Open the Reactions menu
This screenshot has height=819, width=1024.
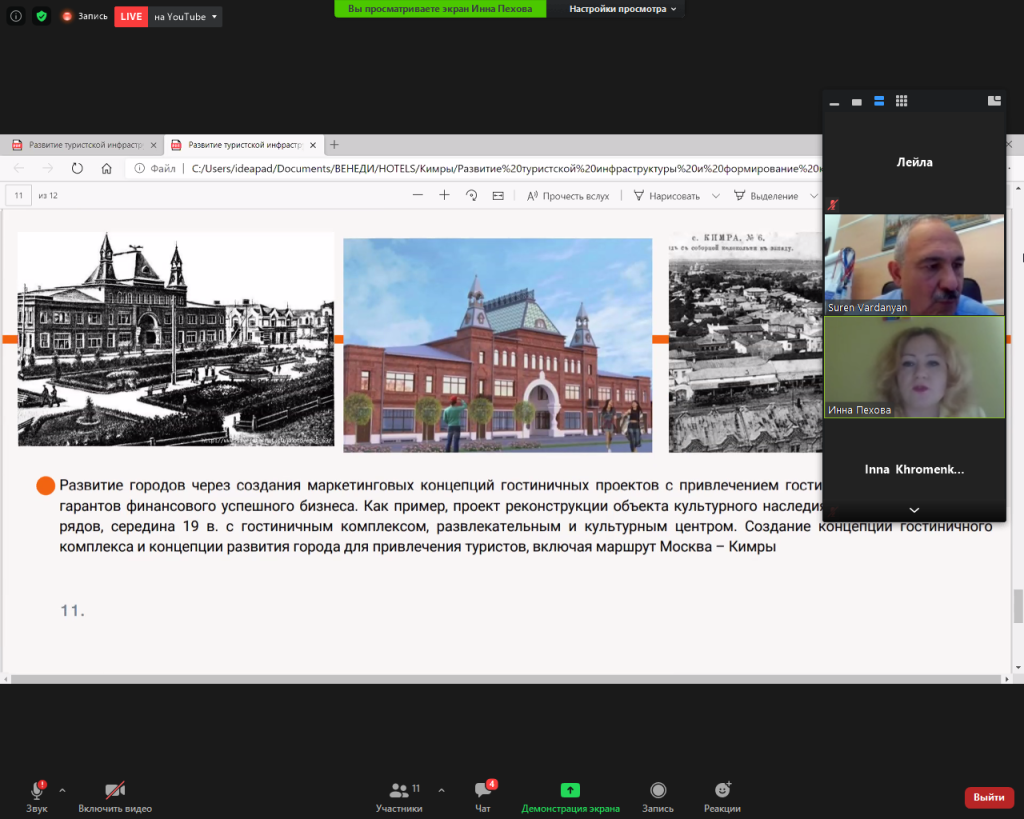tap(722, 796)
